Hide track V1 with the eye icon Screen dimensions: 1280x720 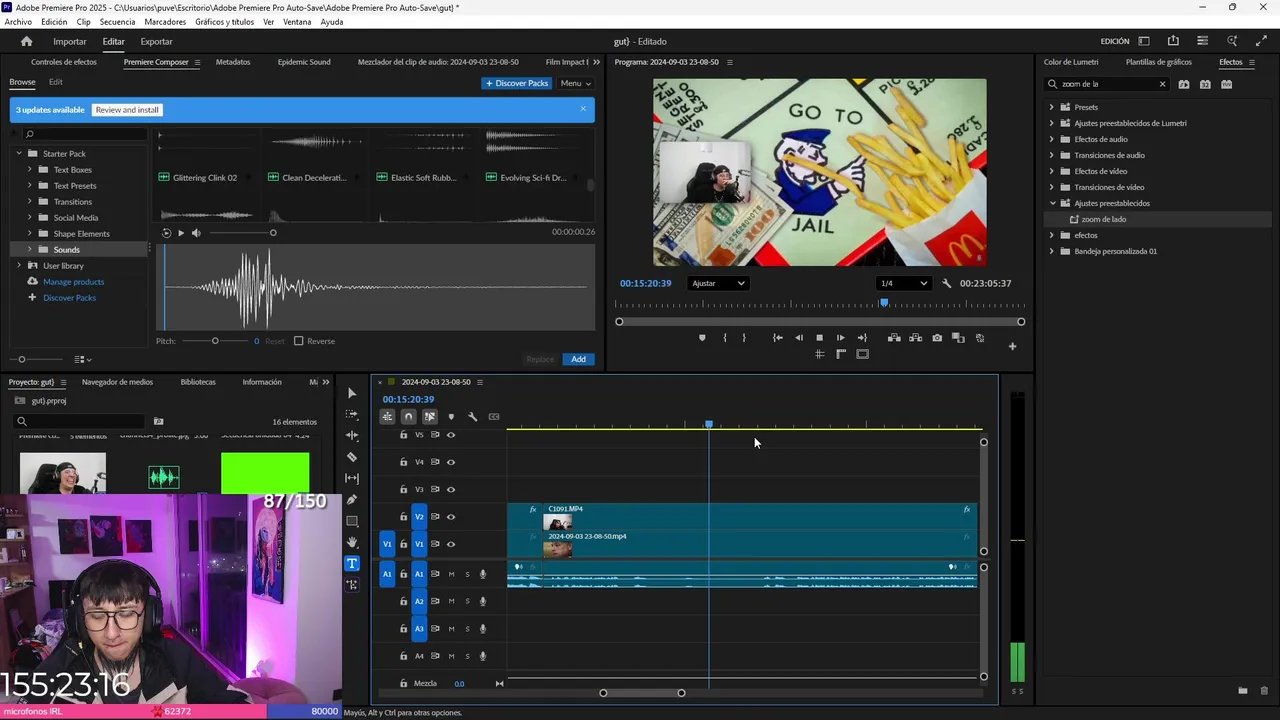(451, 544)
